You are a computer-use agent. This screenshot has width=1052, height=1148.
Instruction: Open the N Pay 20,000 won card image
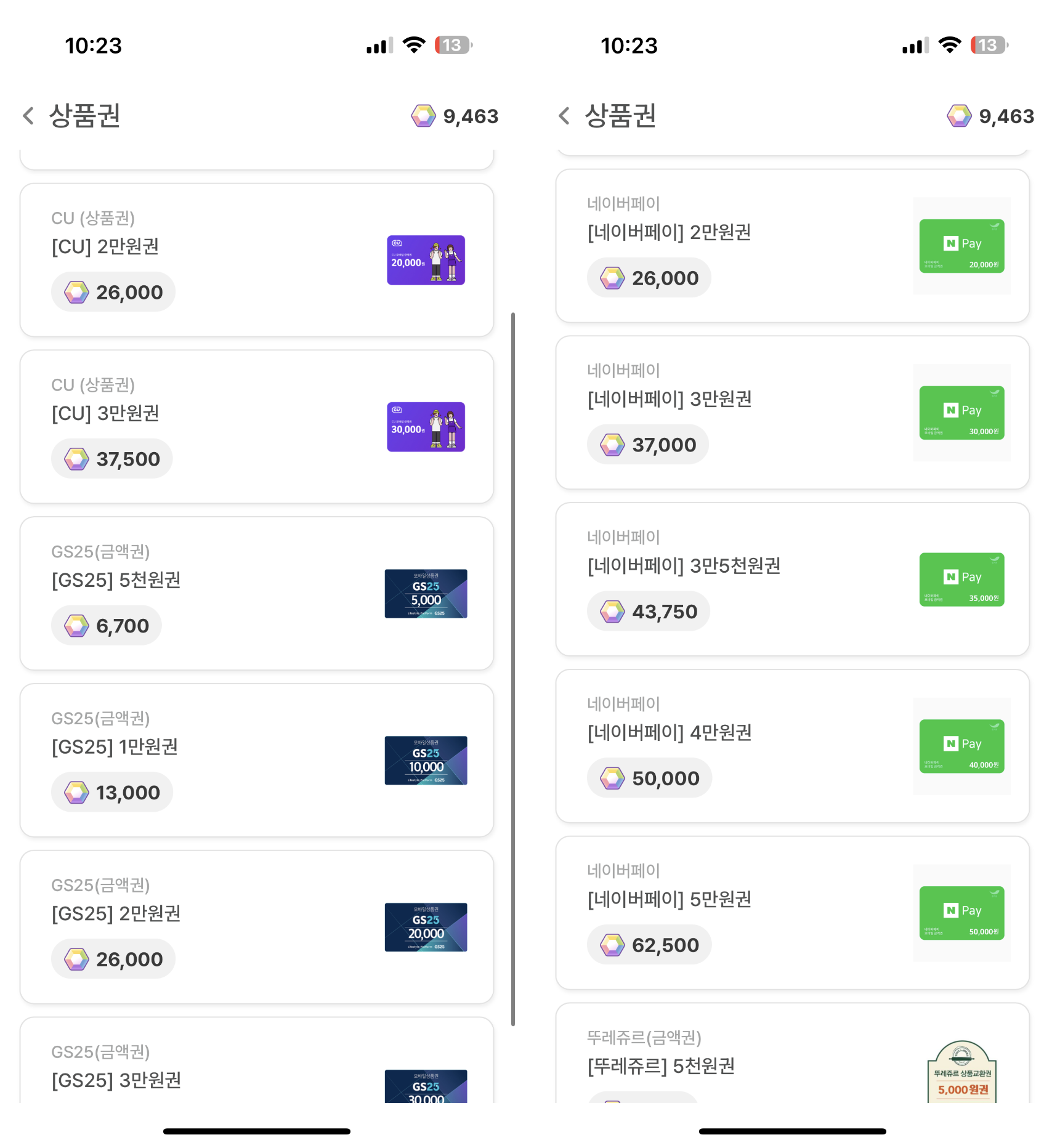point(961,246)
